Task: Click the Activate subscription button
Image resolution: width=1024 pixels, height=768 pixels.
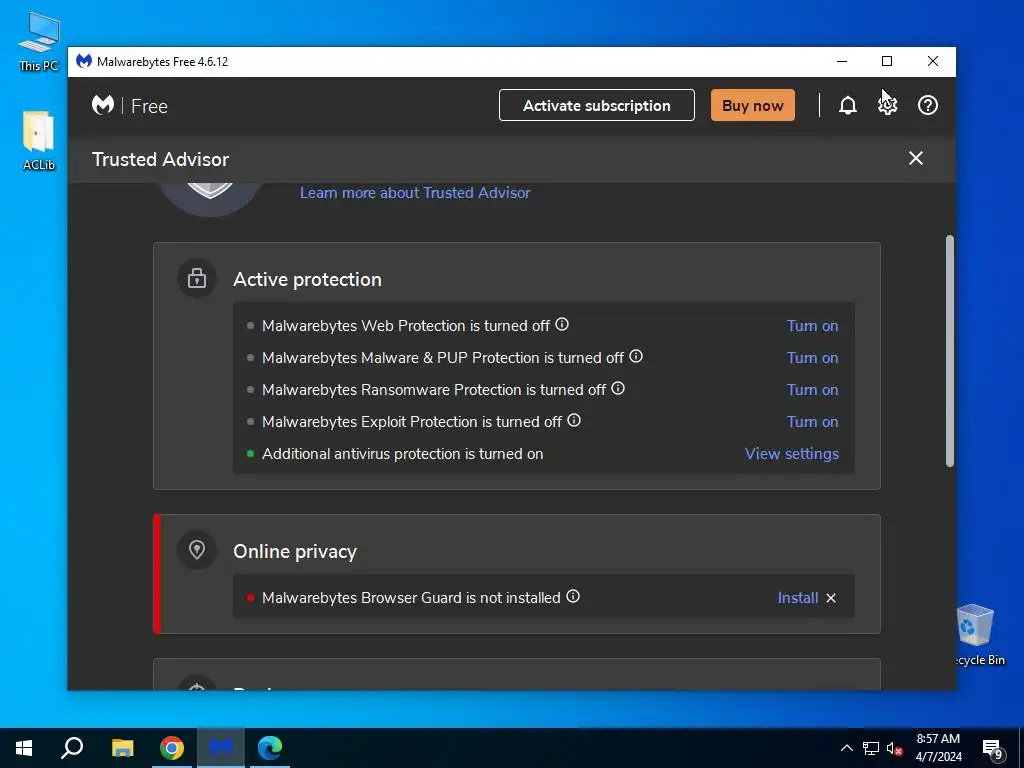Action: 597,105
